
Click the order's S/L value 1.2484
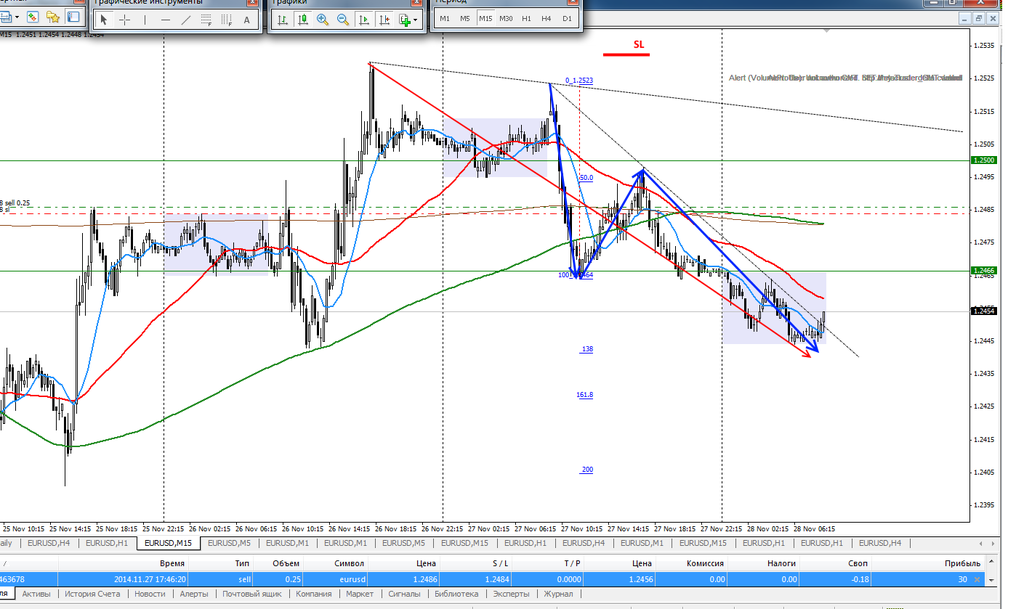(498, 579)
